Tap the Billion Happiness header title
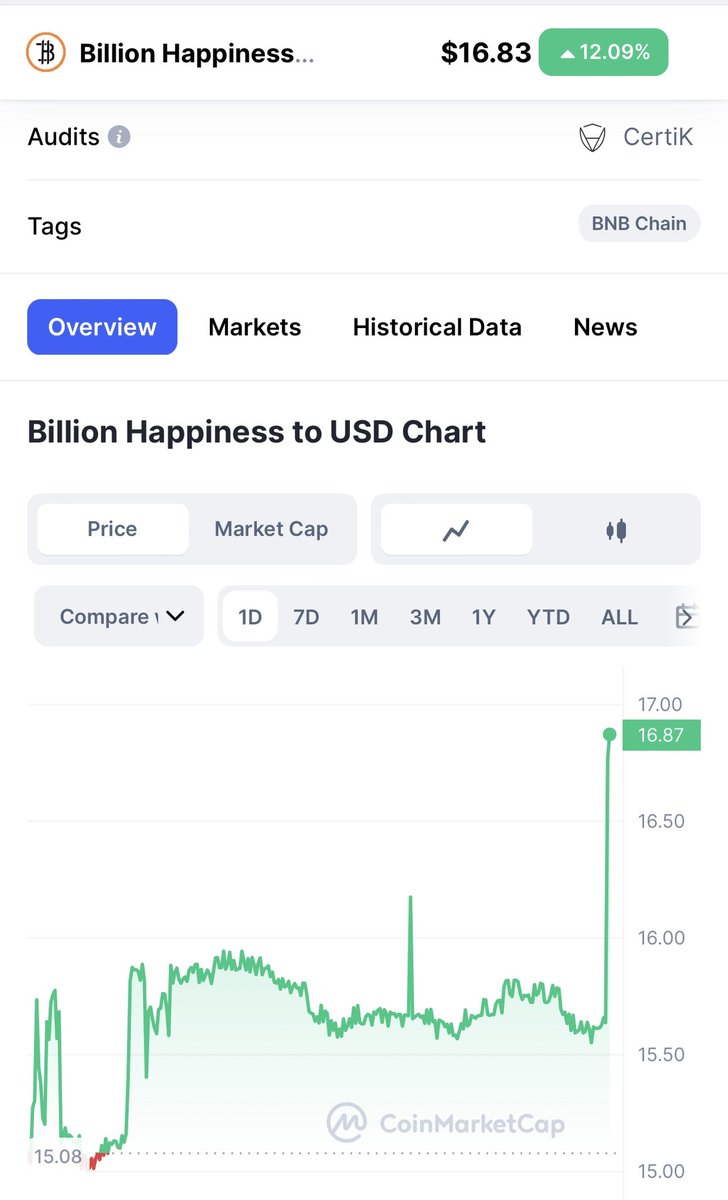The width and height of the screenshot is (728, 1200). (197, 54)
